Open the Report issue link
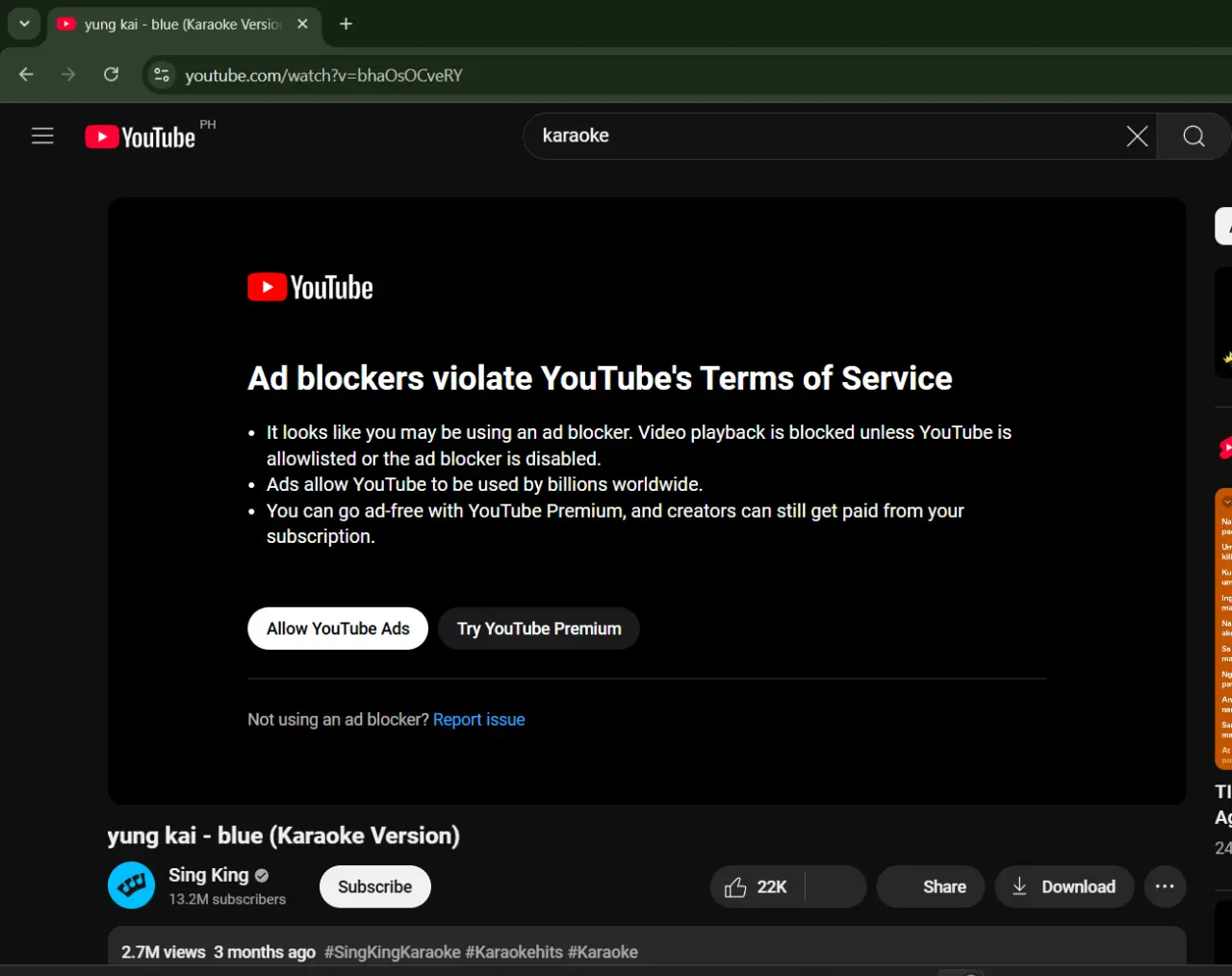 (x=479, y=720)
